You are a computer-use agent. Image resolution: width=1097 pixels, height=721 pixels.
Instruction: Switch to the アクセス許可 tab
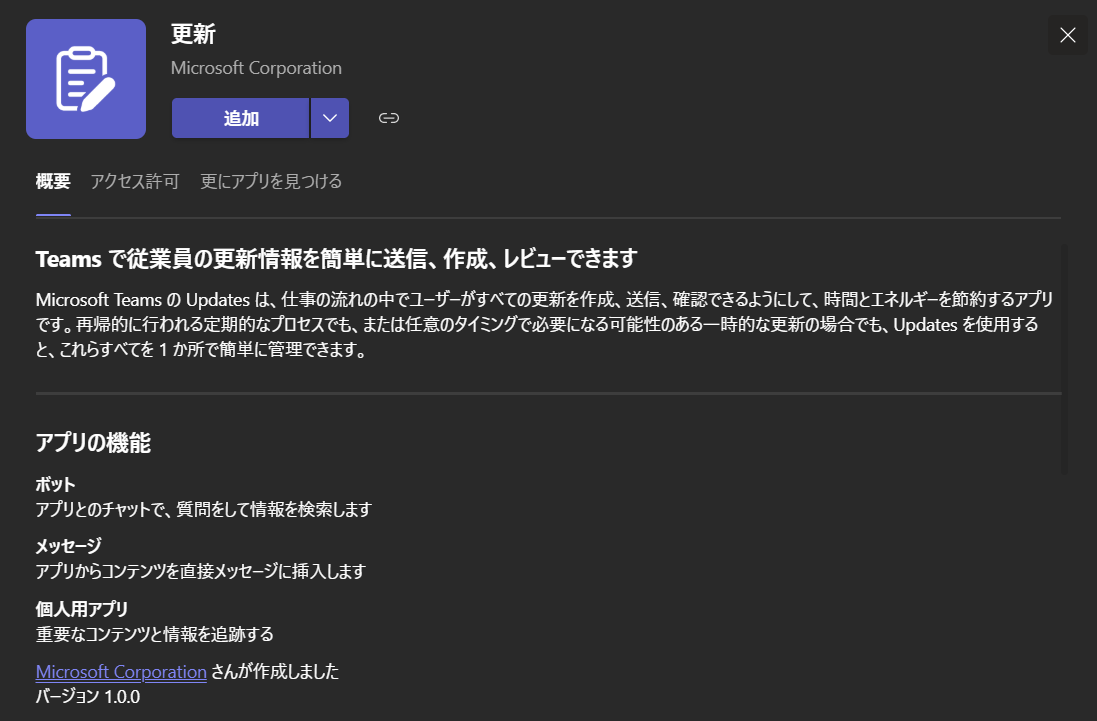tap(135, 182)
